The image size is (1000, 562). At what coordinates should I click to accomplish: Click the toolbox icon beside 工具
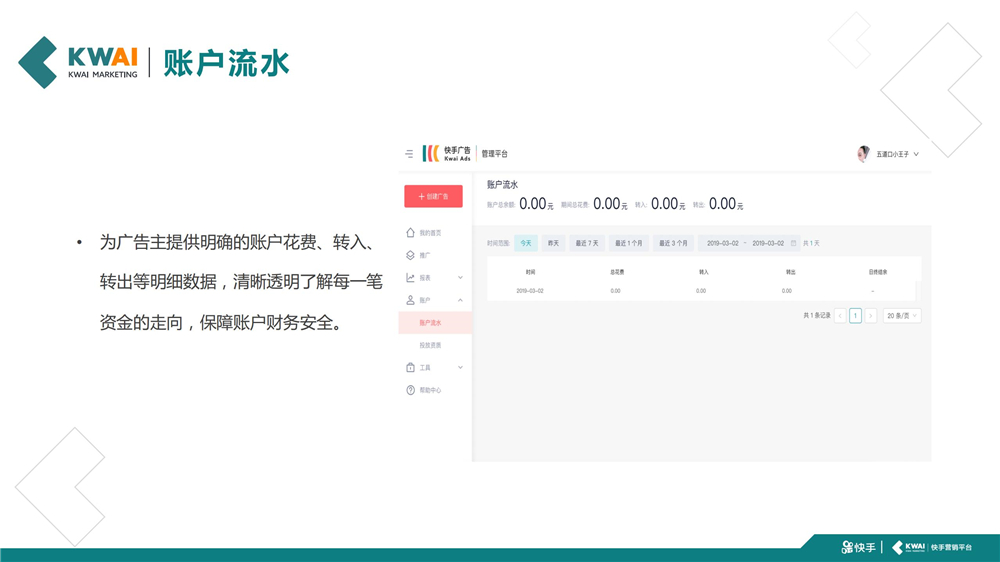(x=410, y=367)
